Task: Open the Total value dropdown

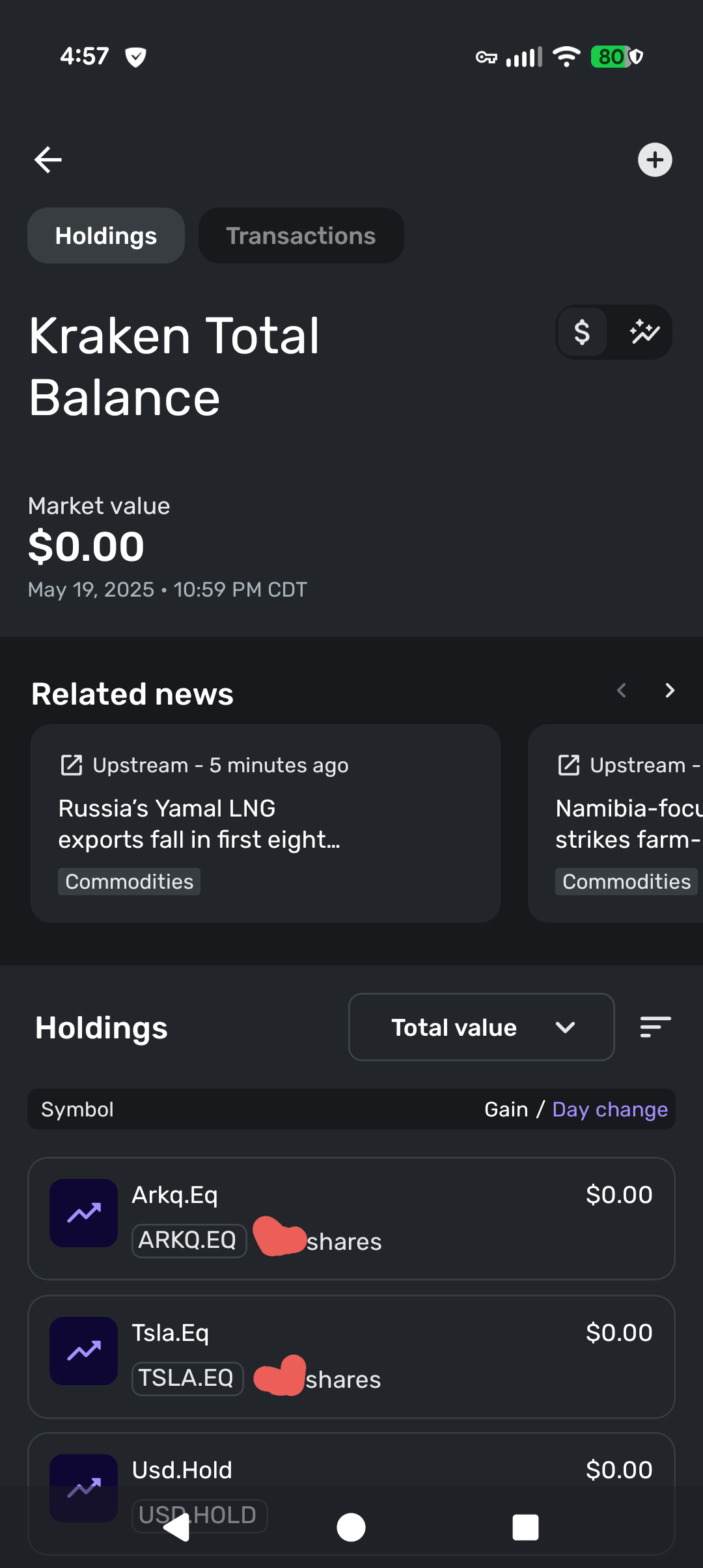Action: [x=481, y=1027]
